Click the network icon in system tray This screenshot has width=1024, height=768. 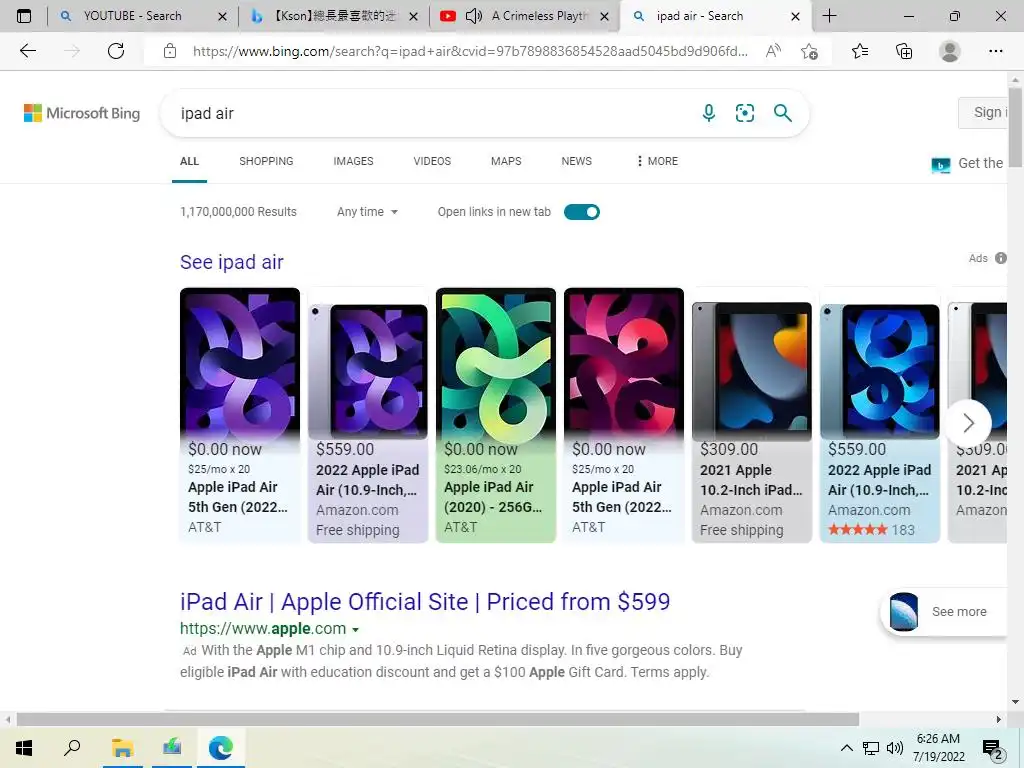point(871,748)
